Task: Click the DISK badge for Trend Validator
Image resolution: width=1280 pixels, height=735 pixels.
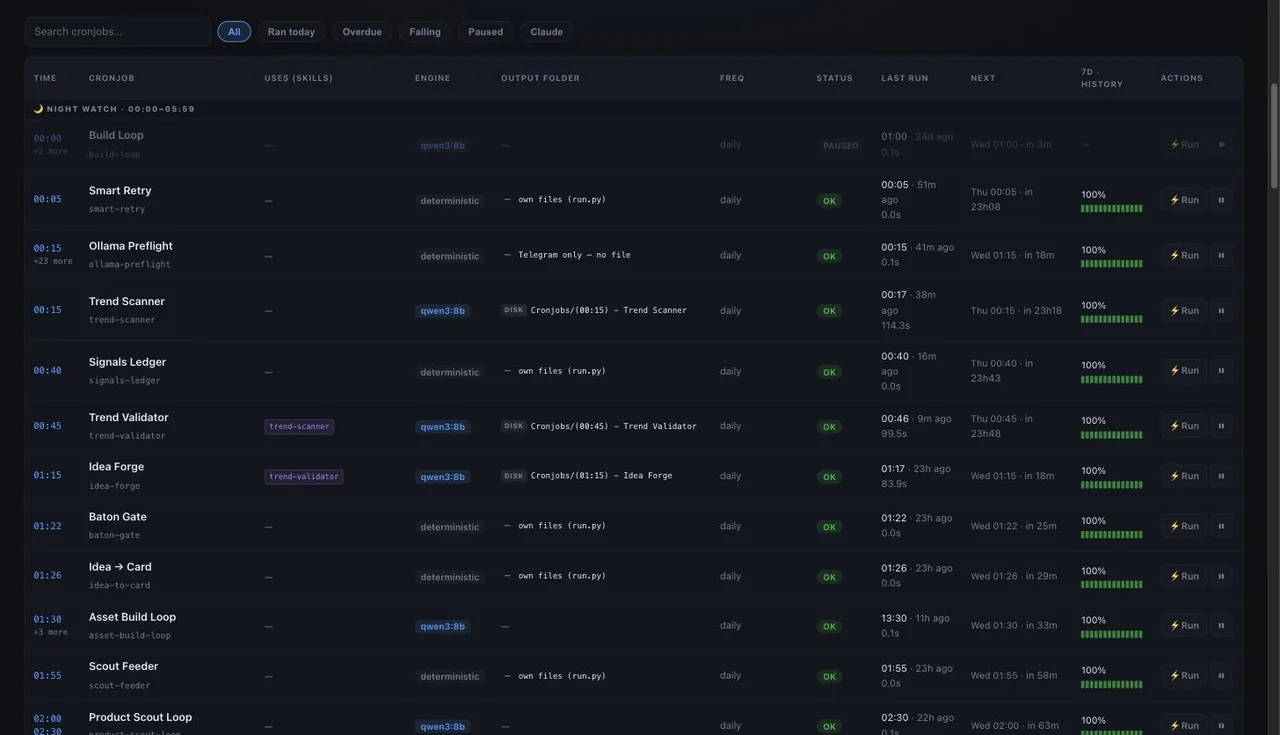Action: click(x=513, y=426)
